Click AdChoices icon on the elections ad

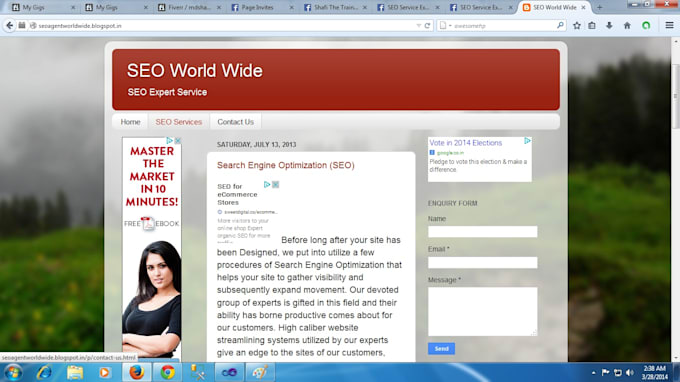coord(527,141)
